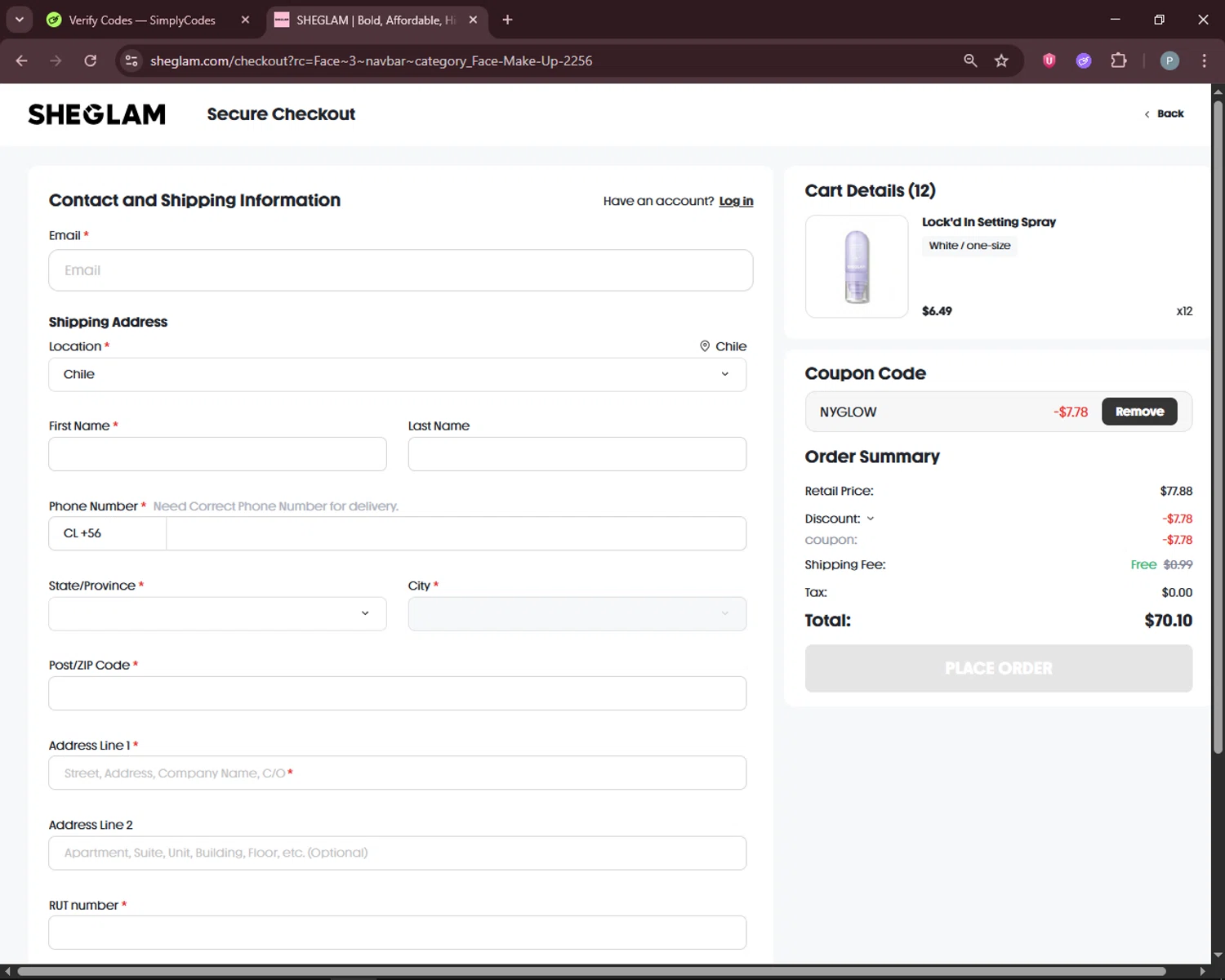The image size is (1225, 980).
Task: Click the PLACE ORDER button
Action: click(998, 668)
